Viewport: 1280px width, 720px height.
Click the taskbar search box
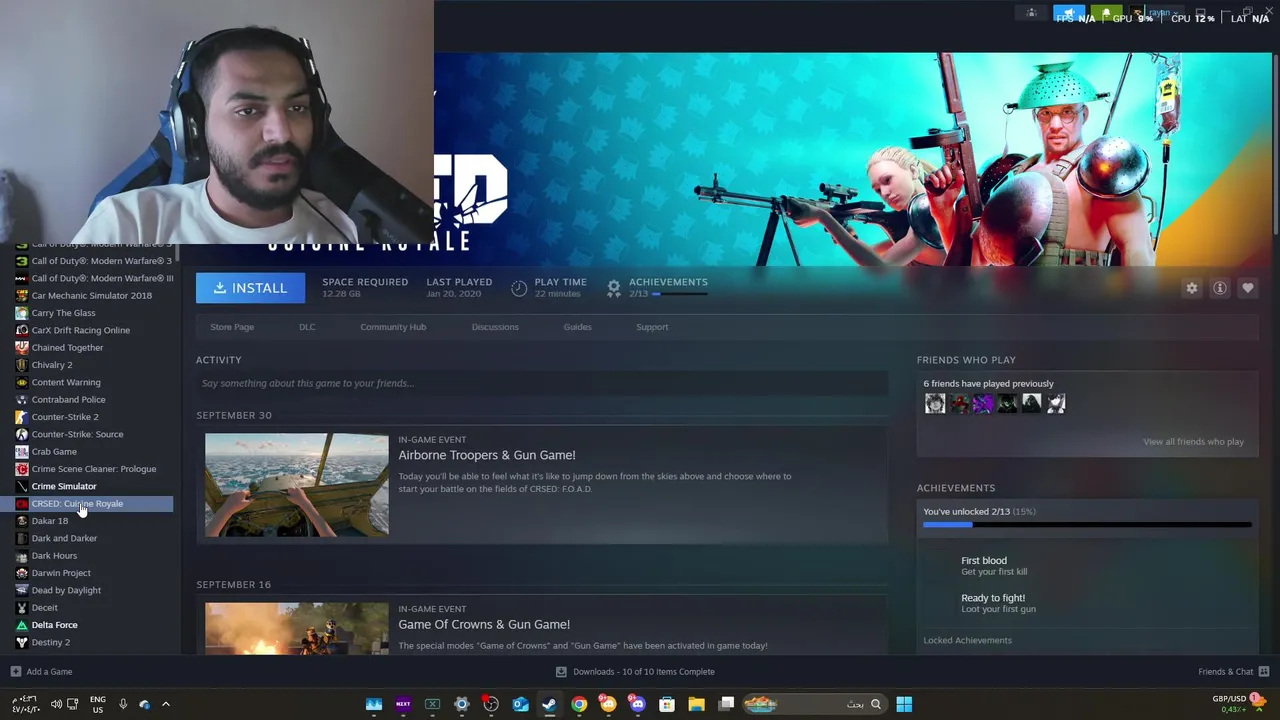[x=814, y=704]
